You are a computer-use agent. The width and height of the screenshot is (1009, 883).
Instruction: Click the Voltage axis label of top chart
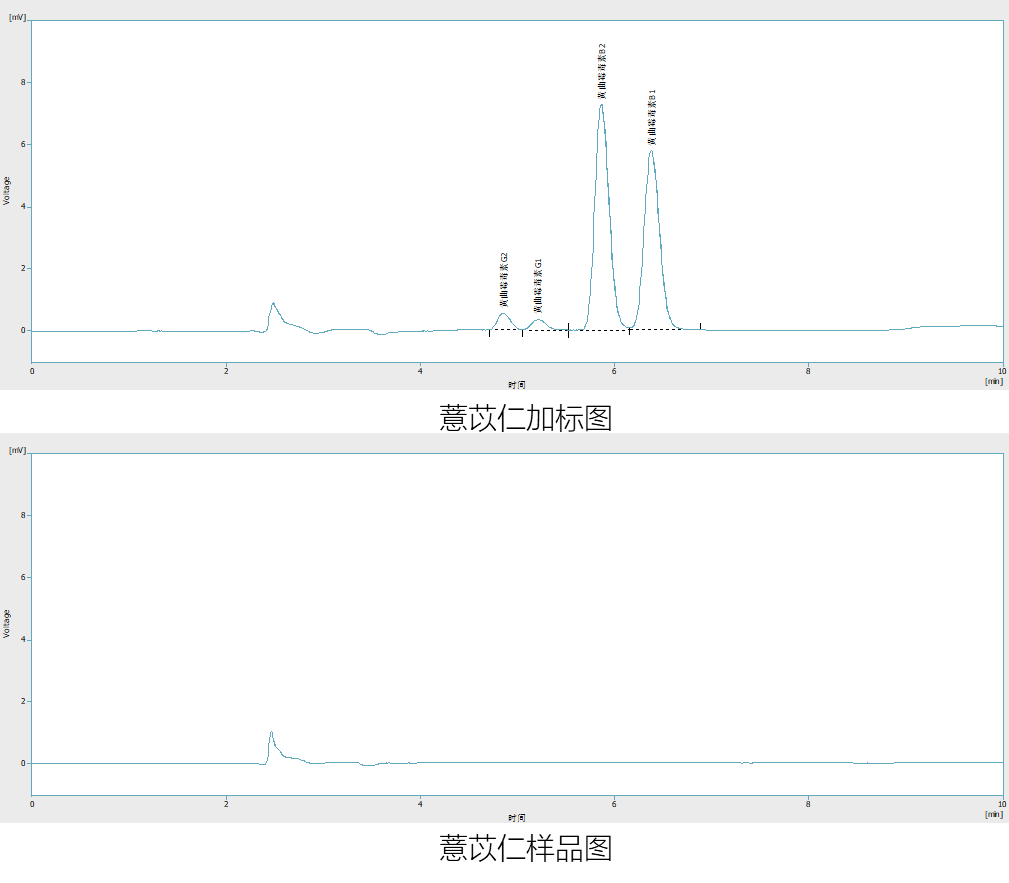7,190
